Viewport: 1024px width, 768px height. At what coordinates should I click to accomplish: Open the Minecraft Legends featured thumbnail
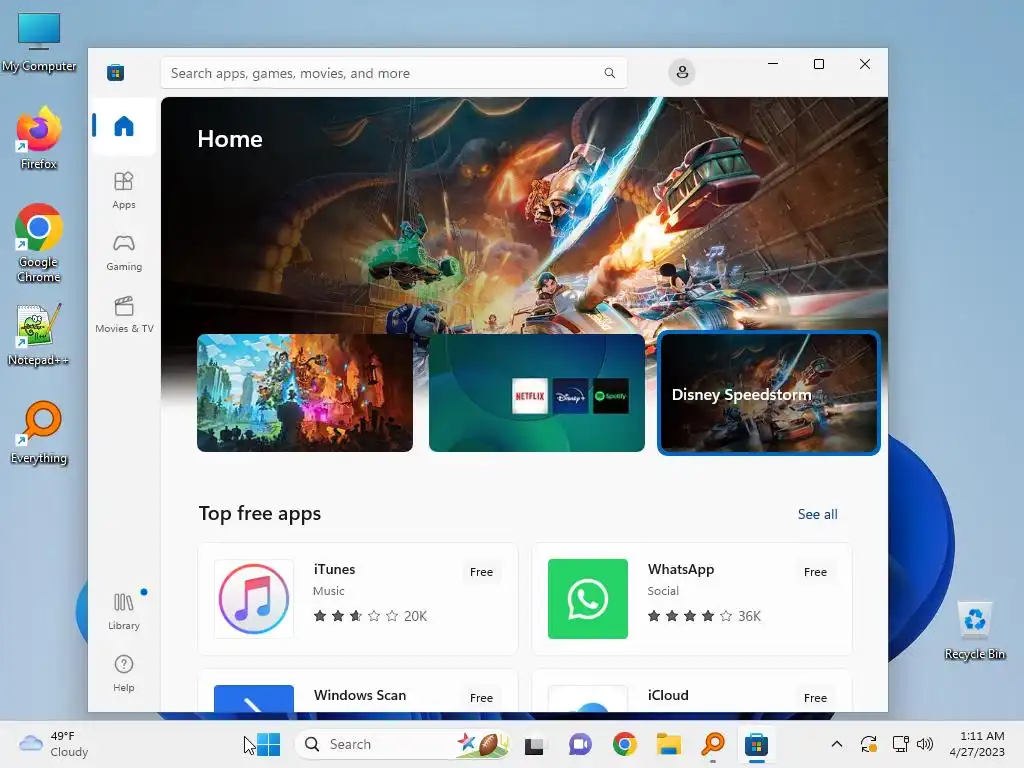point(305,392)
